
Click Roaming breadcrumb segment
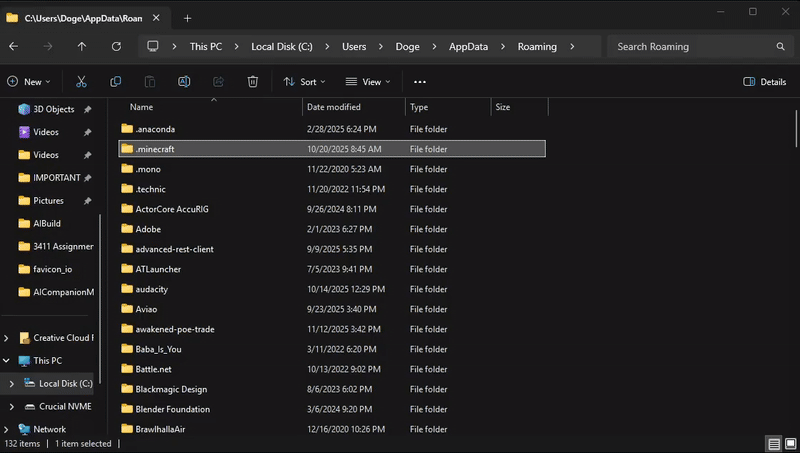[537, 46]
